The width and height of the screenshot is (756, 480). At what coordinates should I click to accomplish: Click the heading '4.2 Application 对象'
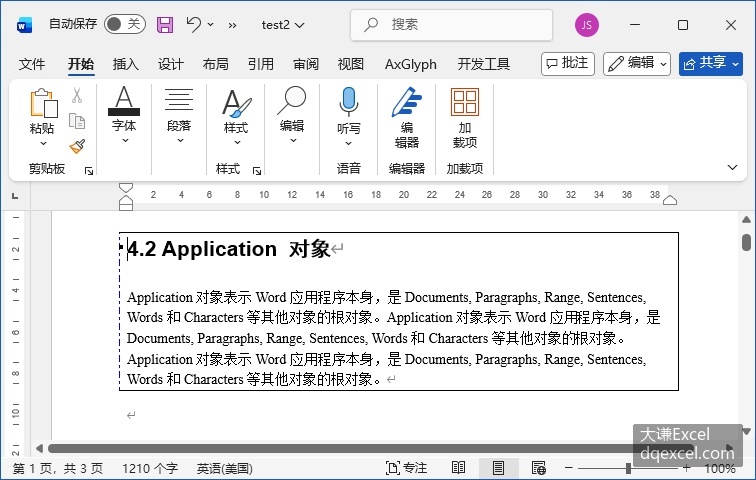228,249
